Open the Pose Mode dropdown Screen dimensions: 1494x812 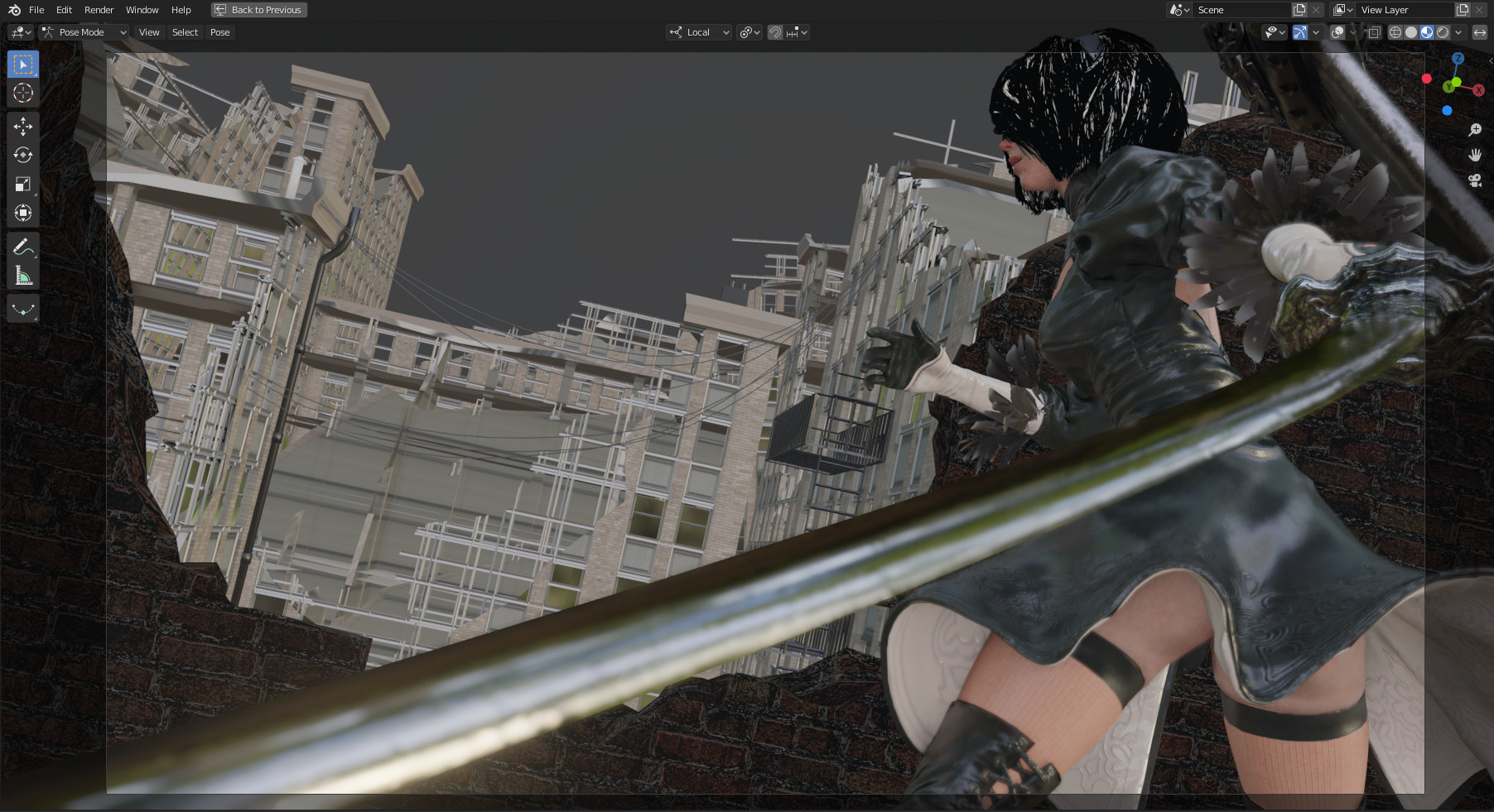tap(84, 32)
